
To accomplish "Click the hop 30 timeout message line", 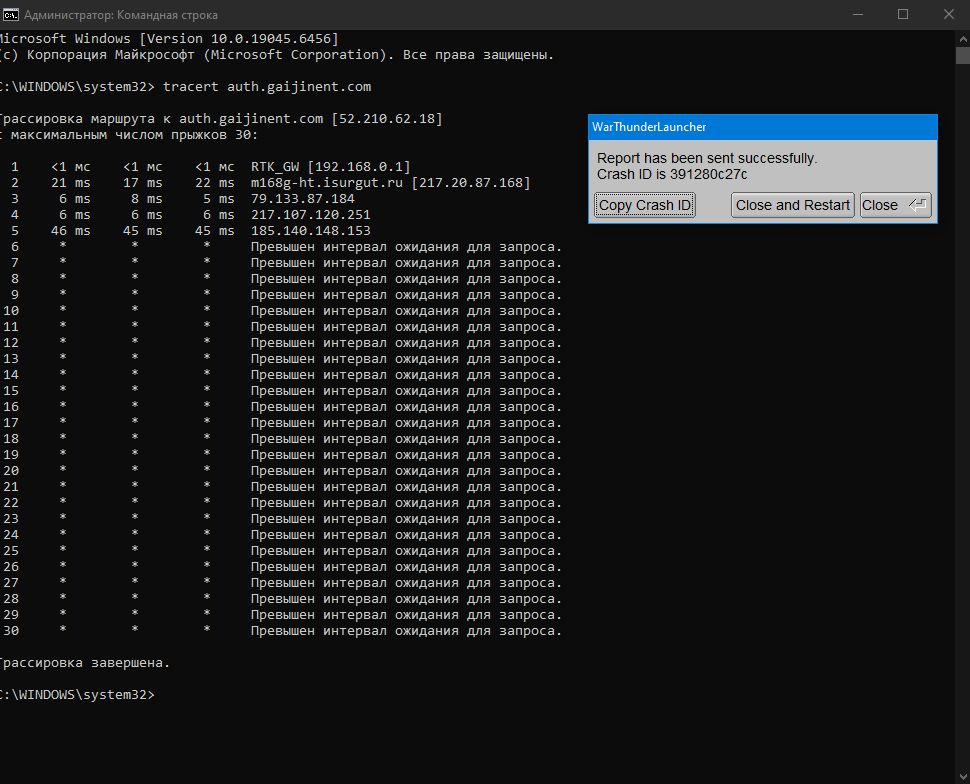I will 406,631.
